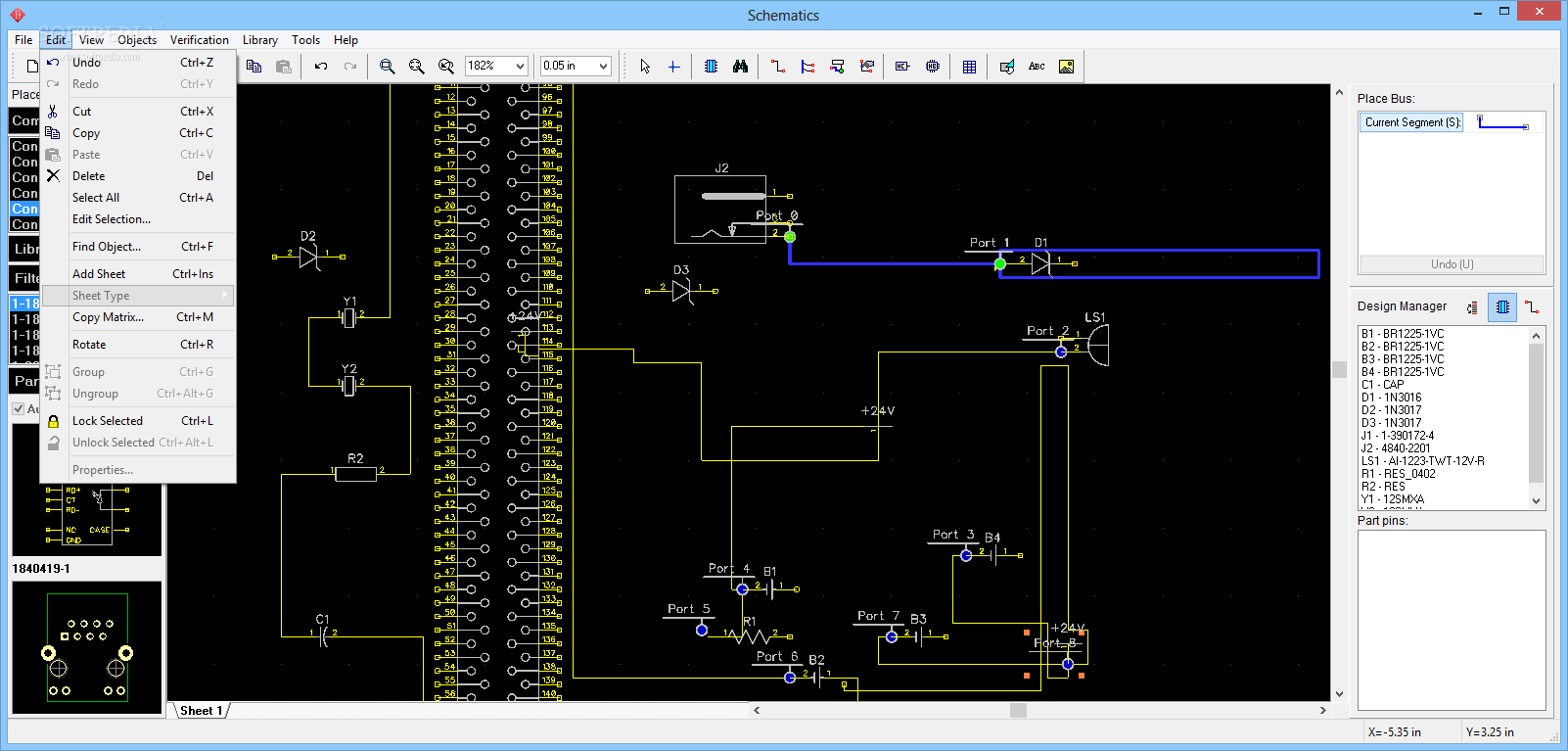The width and height of the screenshot is (1568, 751).
Task: Choose Rotate from the Edit menu
Action: (x=137, y=345)
